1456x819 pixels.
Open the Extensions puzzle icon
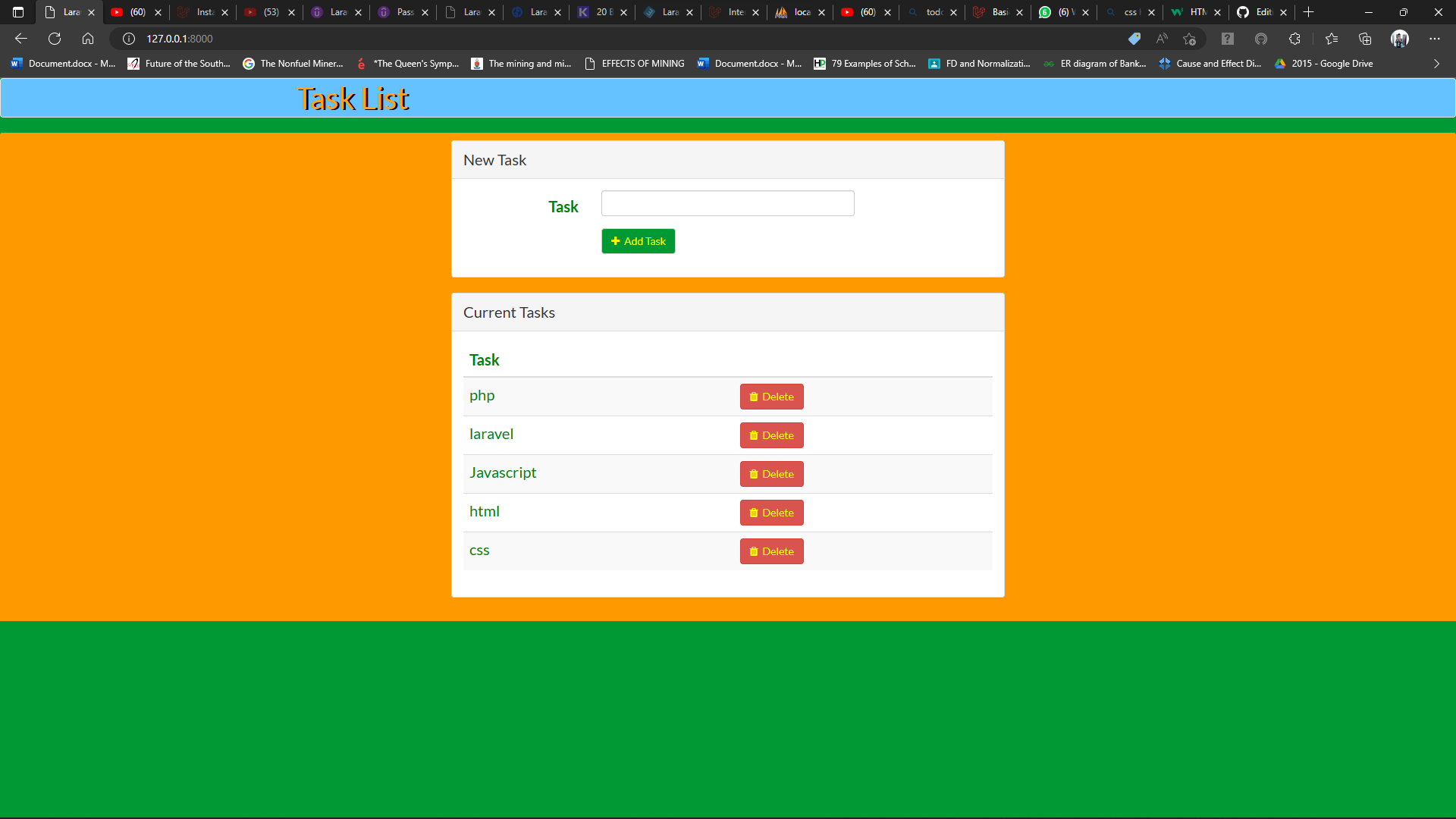(x=1294, y=39)
